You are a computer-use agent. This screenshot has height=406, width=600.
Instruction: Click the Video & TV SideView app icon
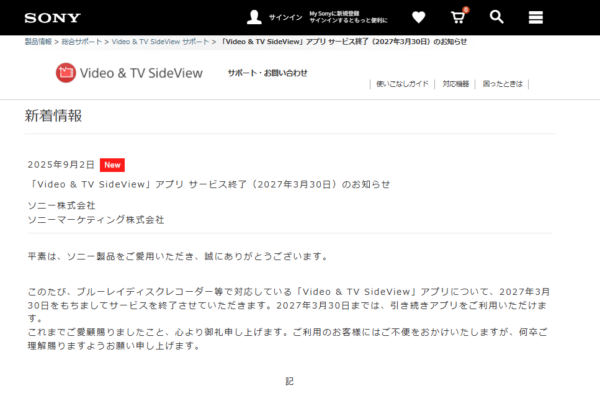click(66, 73)
